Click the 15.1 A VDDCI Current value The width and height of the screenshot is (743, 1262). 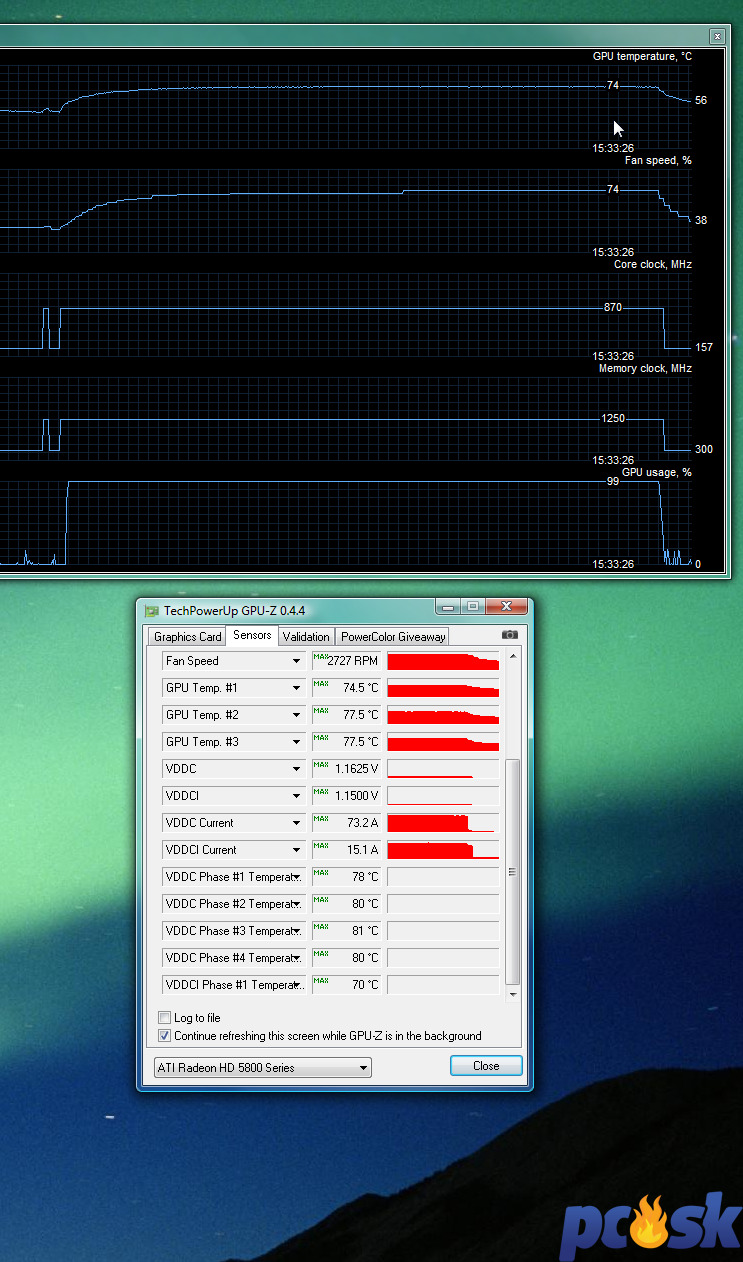pos(364,850)
